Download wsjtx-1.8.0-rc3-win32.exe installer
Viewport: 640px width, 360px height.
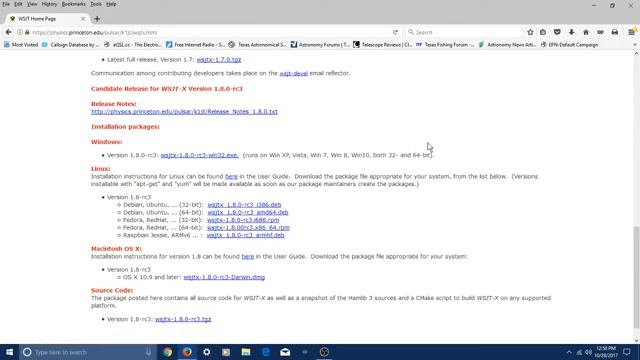199,155
